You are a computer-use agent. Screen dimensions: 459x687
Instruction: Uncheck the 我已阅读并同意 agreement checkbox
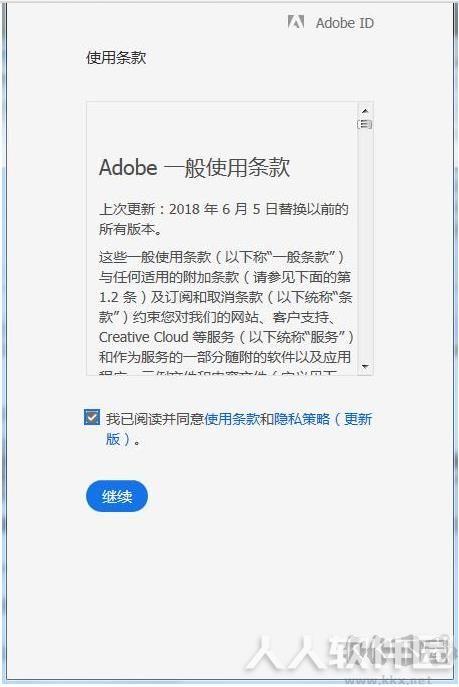[92, 418]
